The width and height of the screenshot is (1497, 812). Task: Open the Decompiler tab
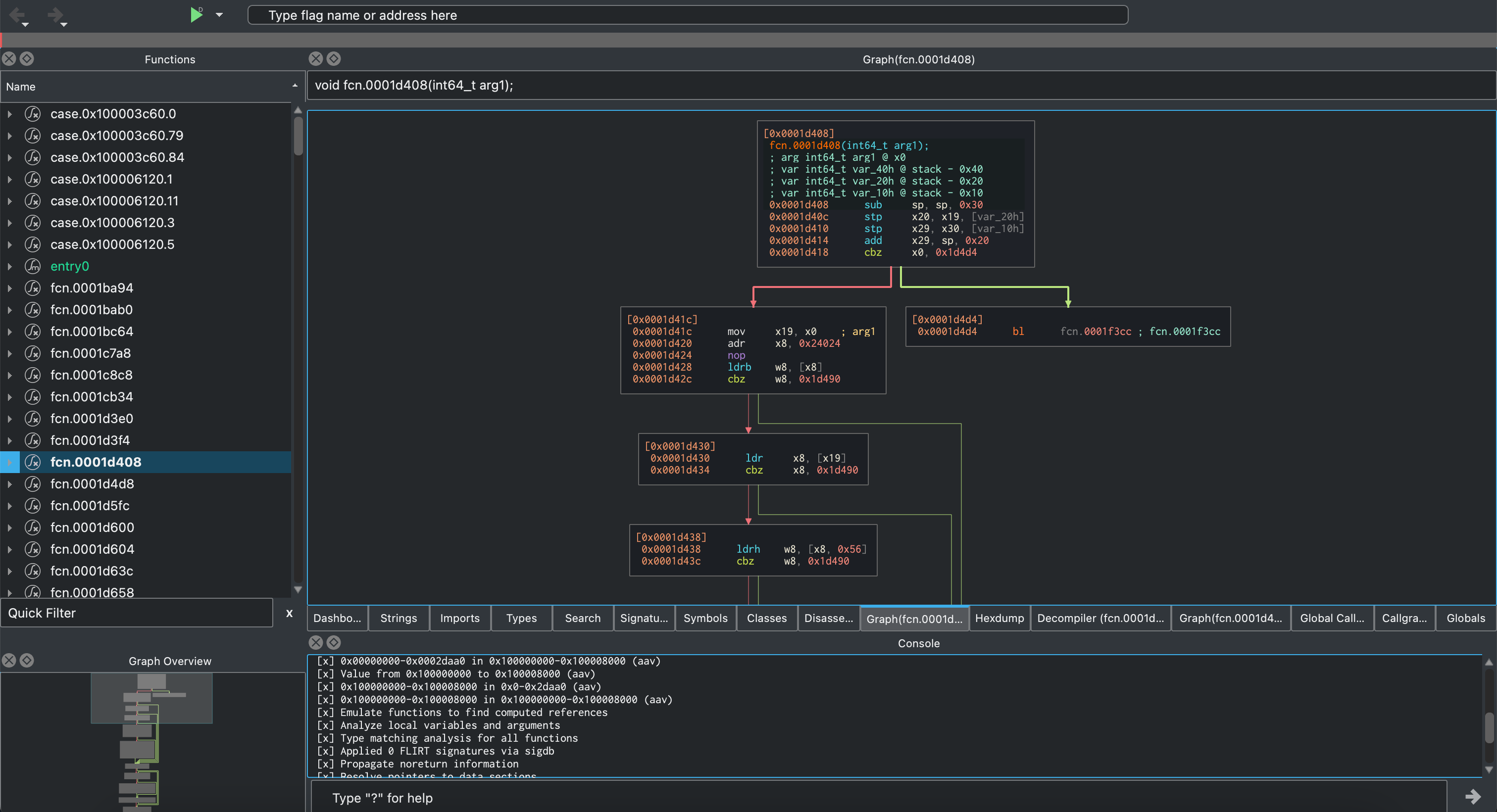[1100, 618]
